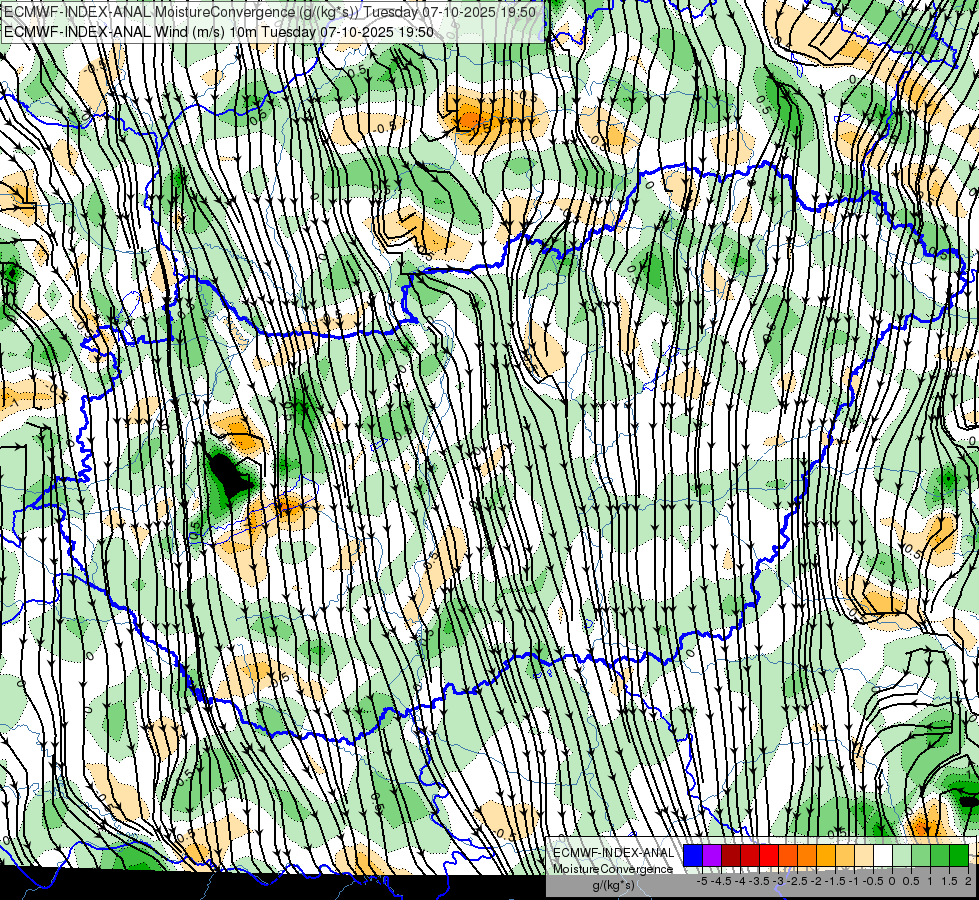Click the -5 tick label in legend
Screen dimensions: 979x900
[x=702, y=881]
